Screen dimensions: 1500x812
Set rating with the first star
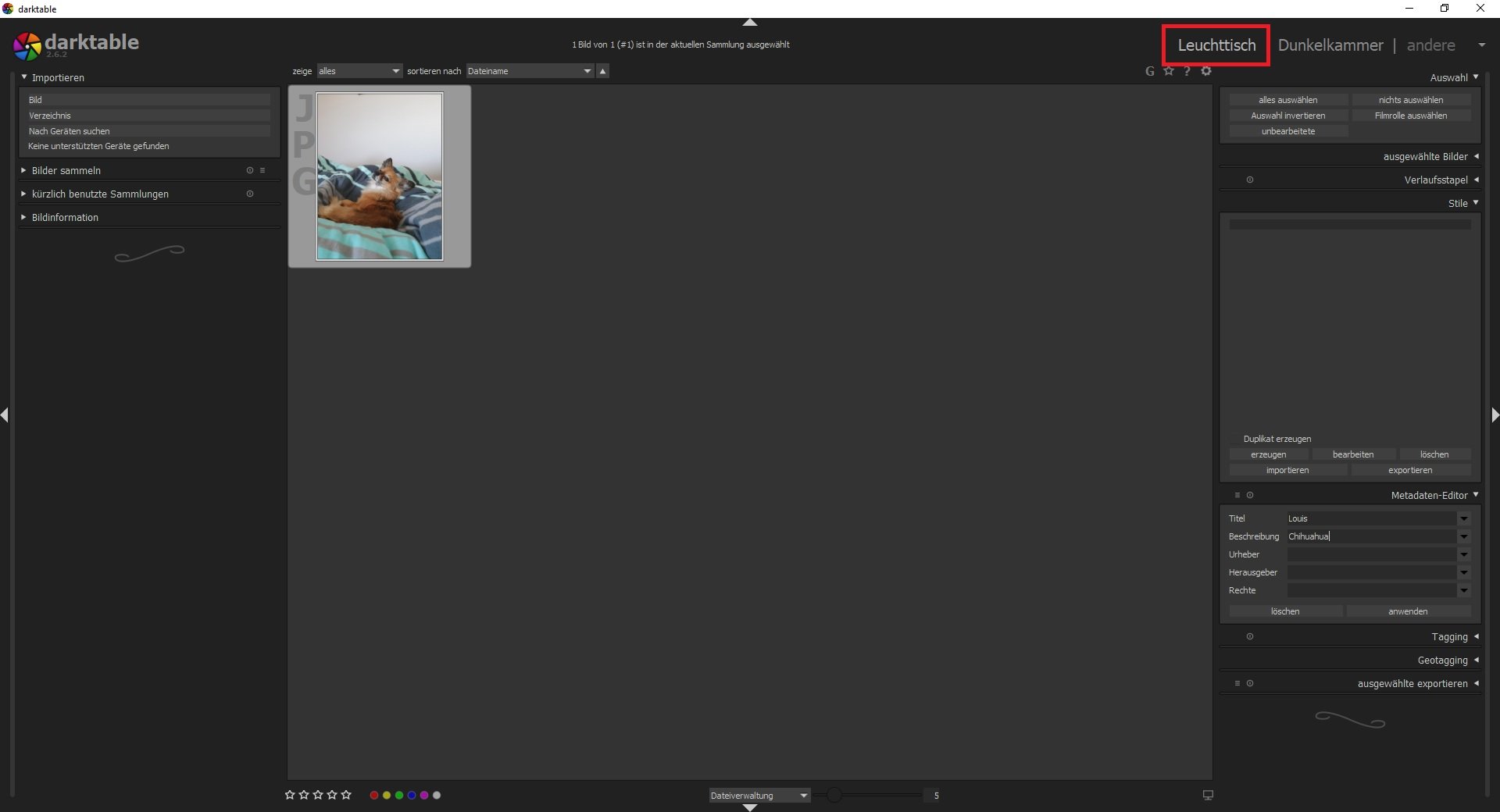pos(290,795)
